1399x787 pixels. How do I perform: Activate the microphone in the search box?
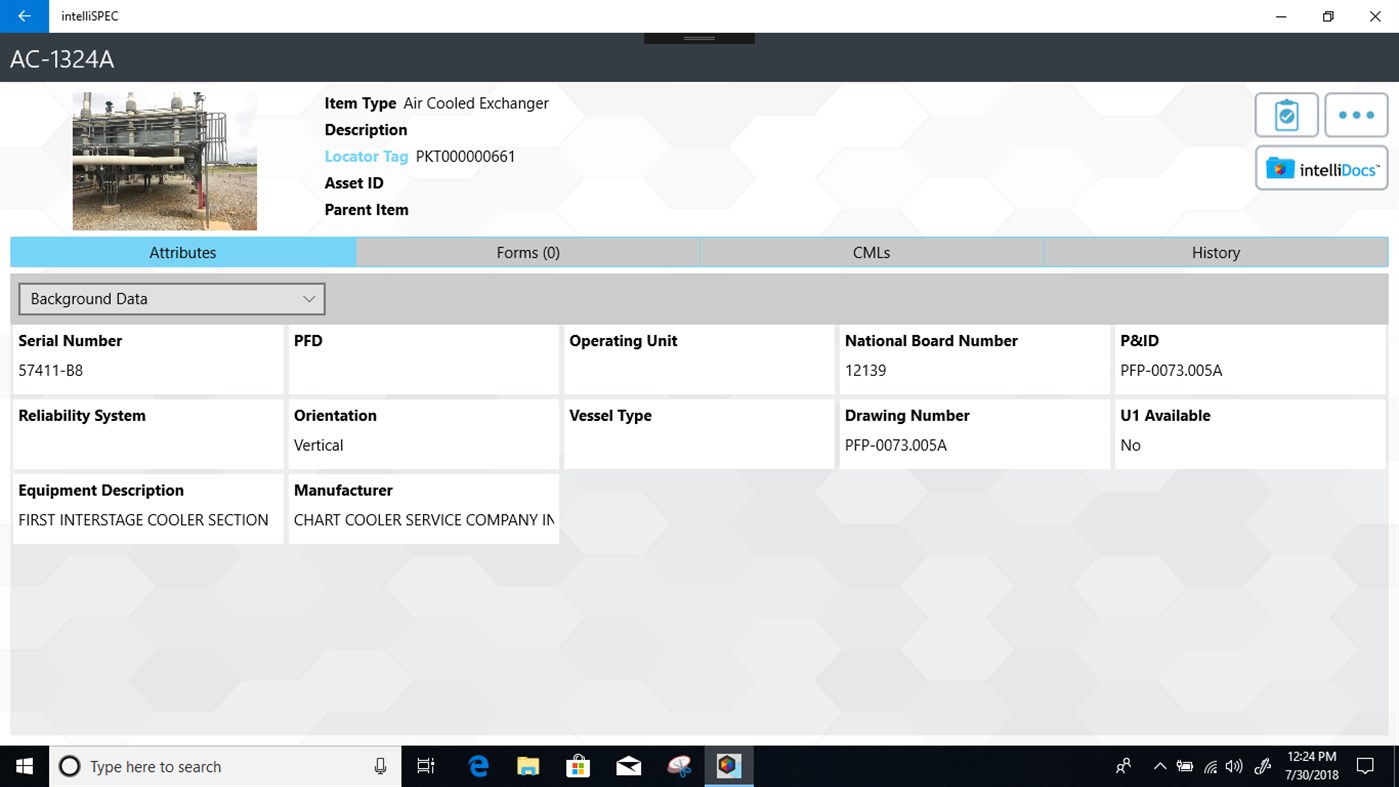click(x=380, y=766)
